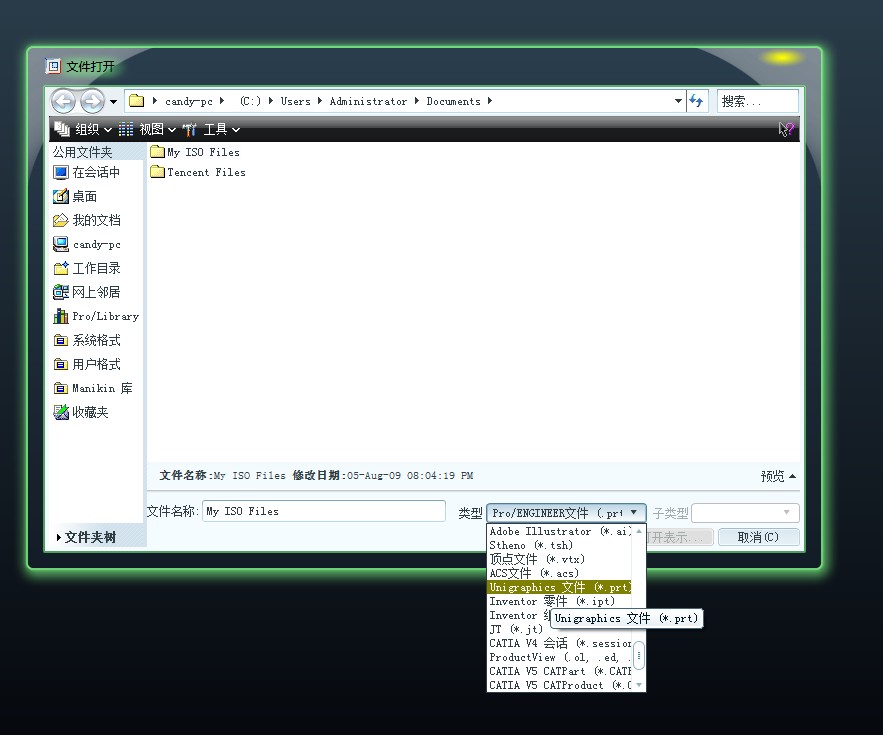Choose Stheno (*.tsh) type
This screenshot has height=735, width=883.
(560, 545)
